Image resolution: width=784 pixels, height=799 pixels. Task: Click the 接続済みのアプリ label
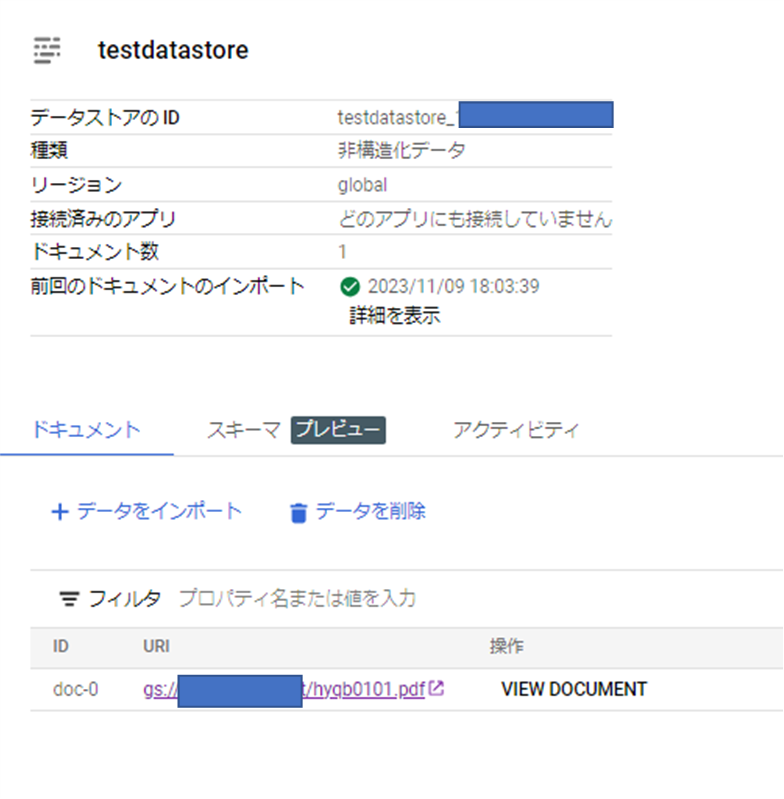tap(103, 219)
